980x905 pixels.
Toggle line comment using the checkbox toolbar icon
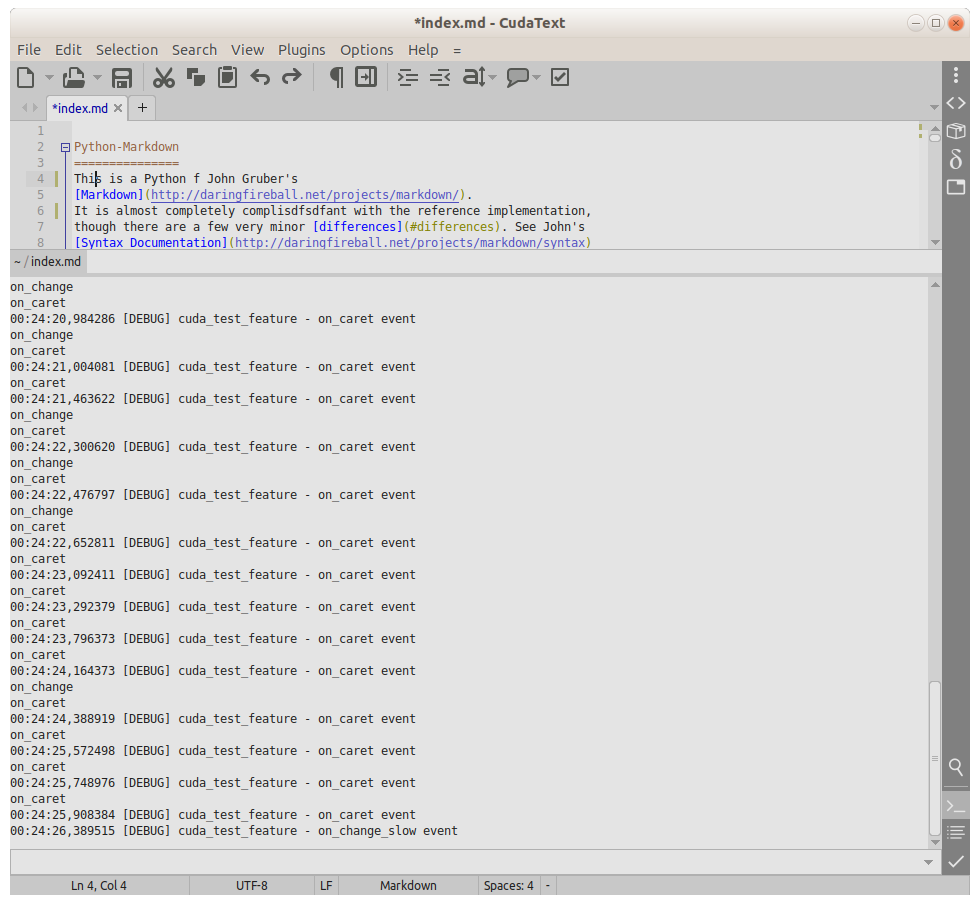[559, 77]
